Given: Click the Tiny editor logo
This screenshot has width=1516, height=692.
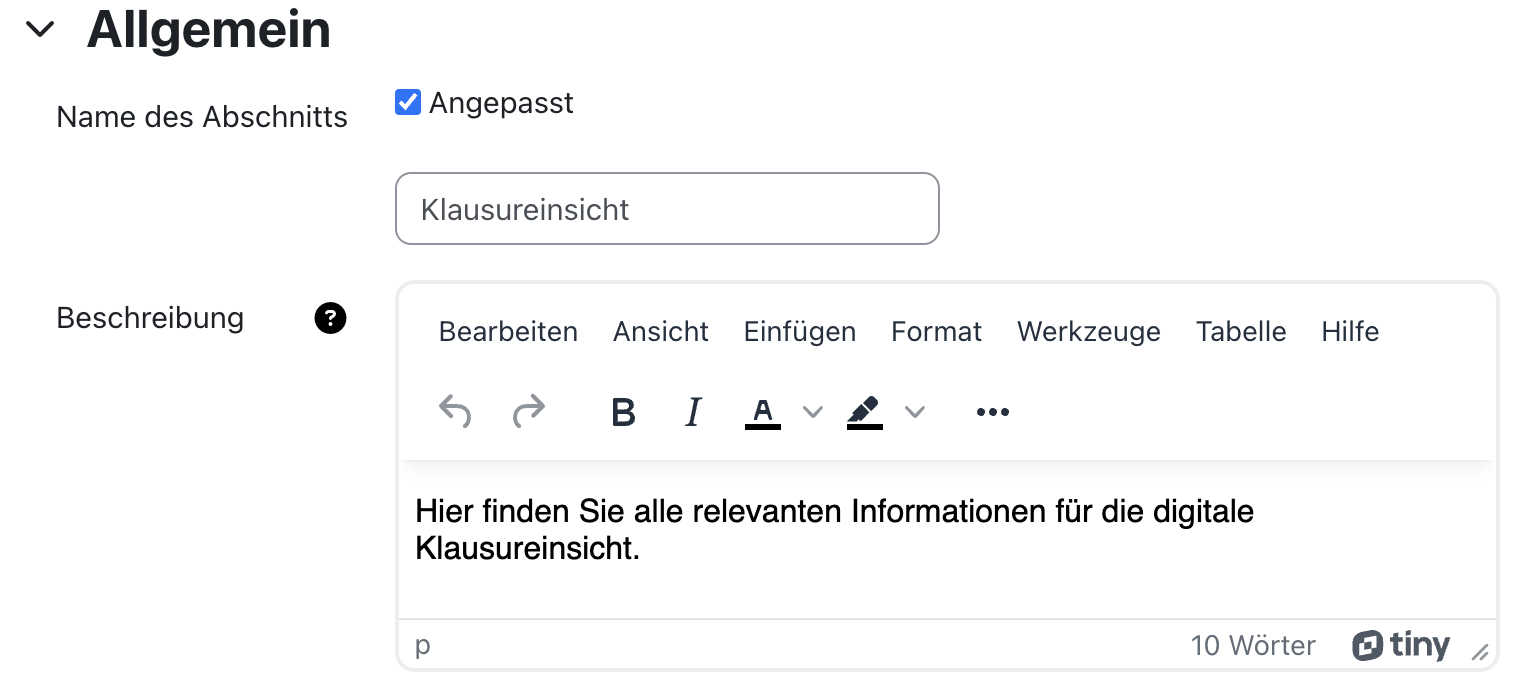Looking at the screenshot, I should click(1400, 645).
